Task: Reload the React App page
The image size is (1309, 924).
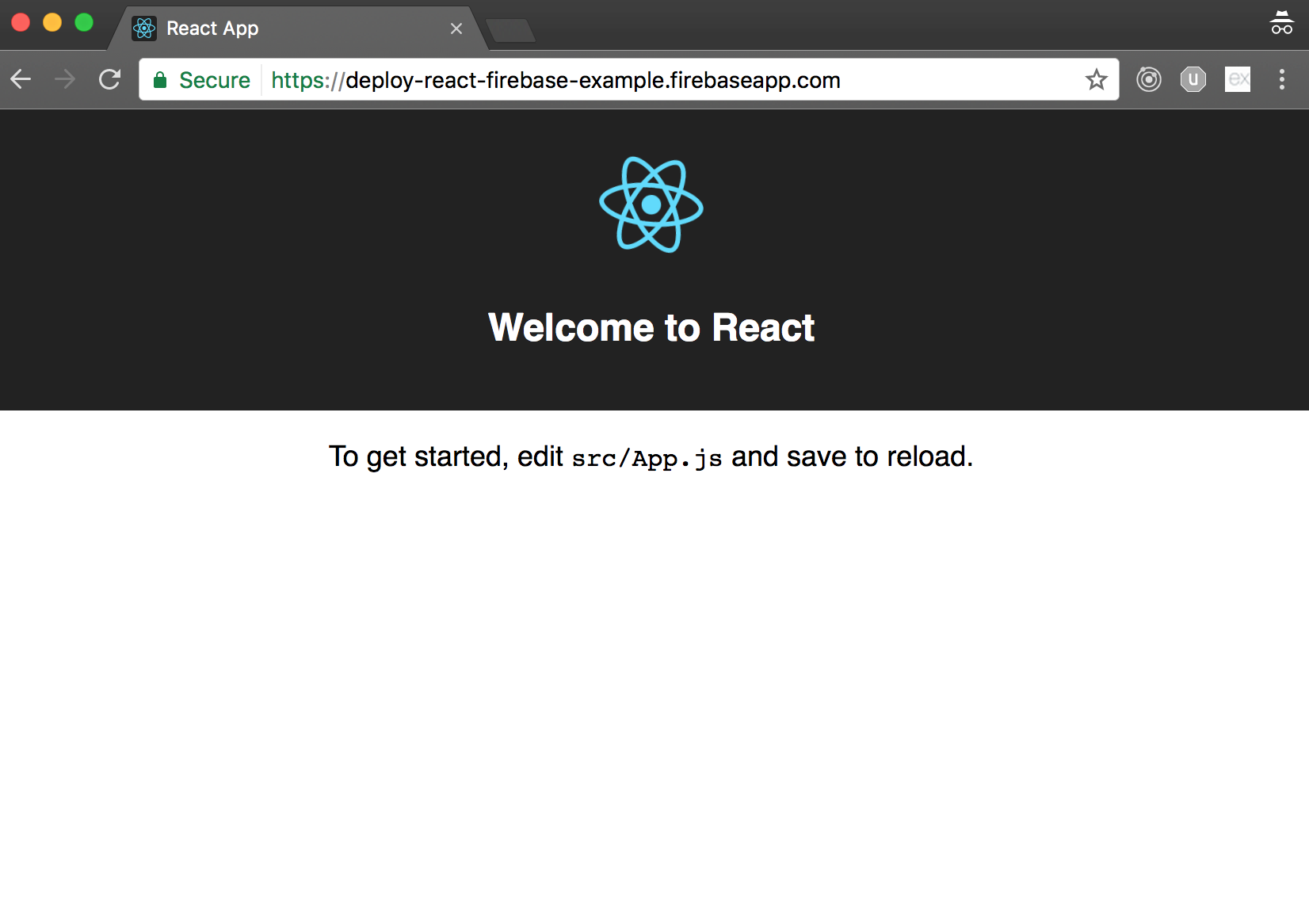Action: point(109,79)
